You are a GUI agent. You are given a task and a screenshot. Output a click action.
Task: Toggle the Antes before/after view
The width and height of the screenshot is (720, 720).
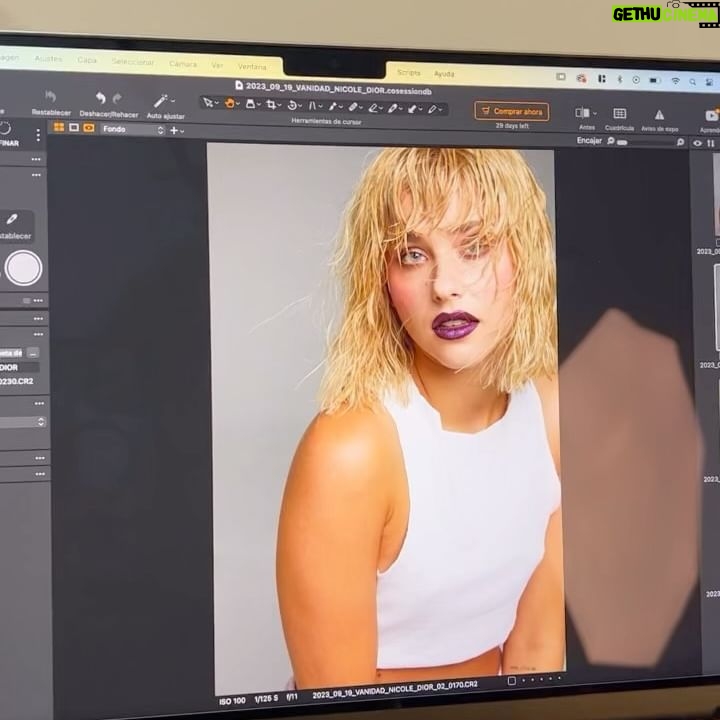[582, 112]
